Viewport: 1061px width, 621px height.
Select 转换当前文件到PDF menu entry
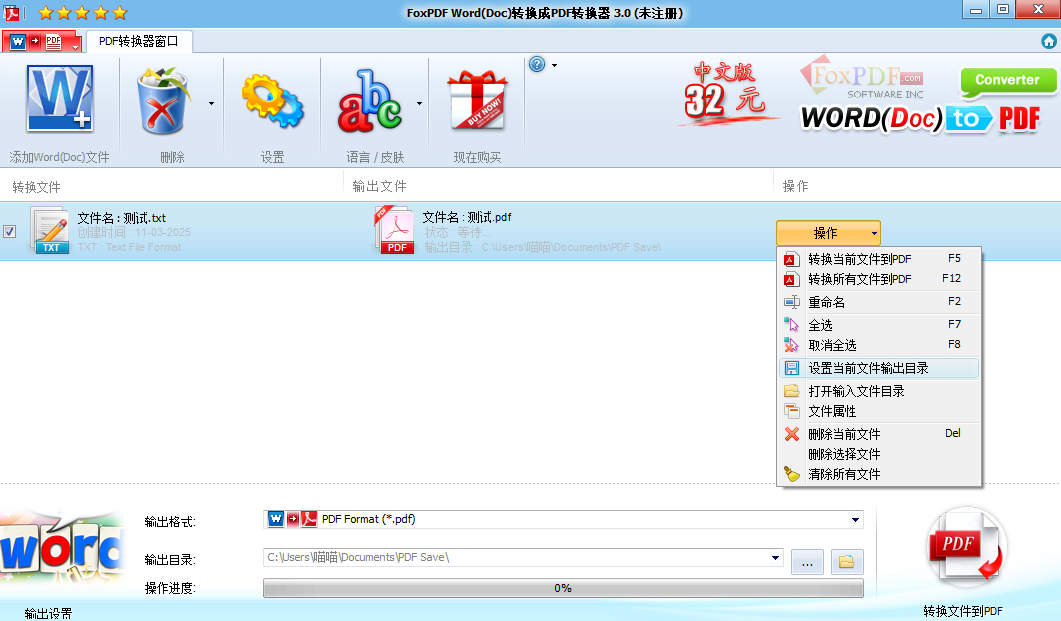(859, 259)
